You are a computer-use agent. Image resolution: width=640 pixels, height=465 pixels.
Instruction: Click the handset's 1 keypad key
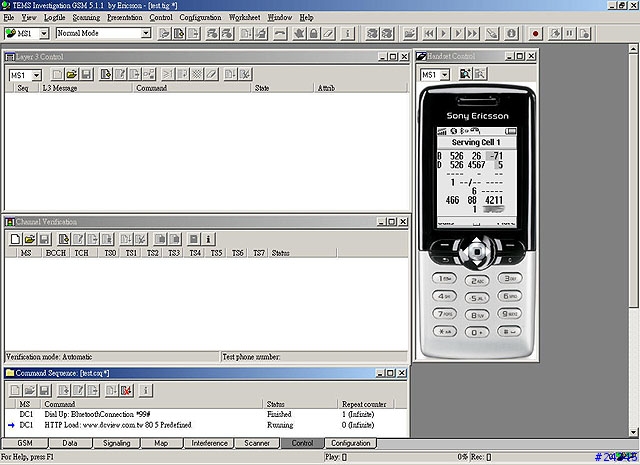coord(444,278)
